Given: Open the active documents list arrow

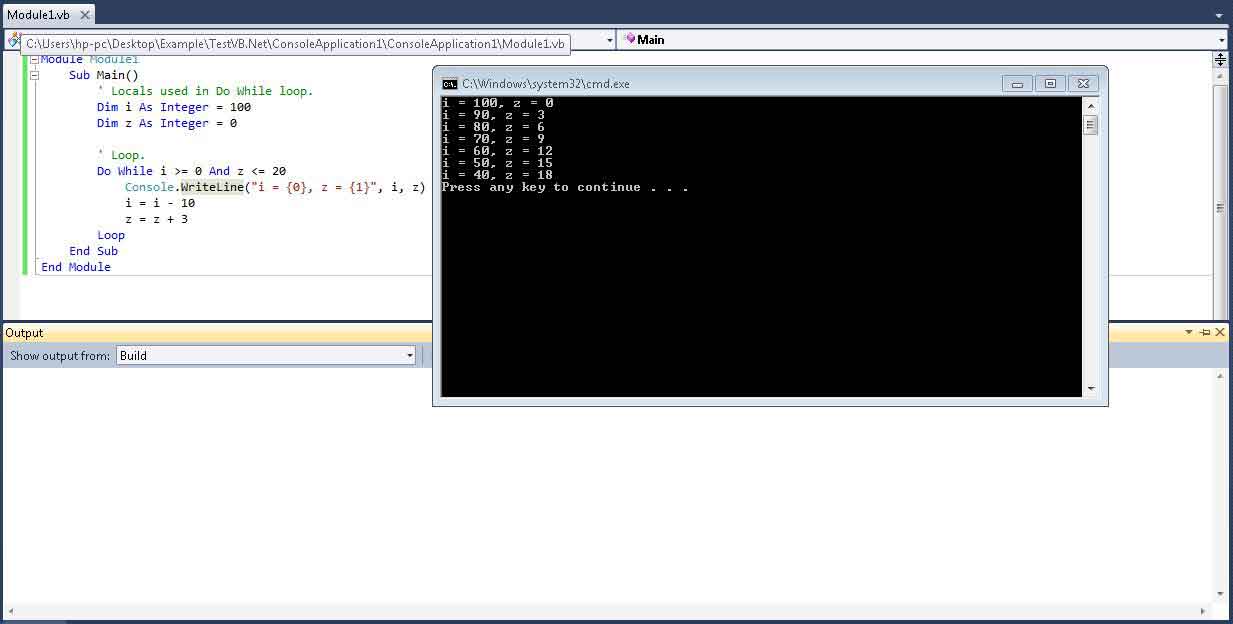Looking at the screenshot, I should tap(1219, 15).
